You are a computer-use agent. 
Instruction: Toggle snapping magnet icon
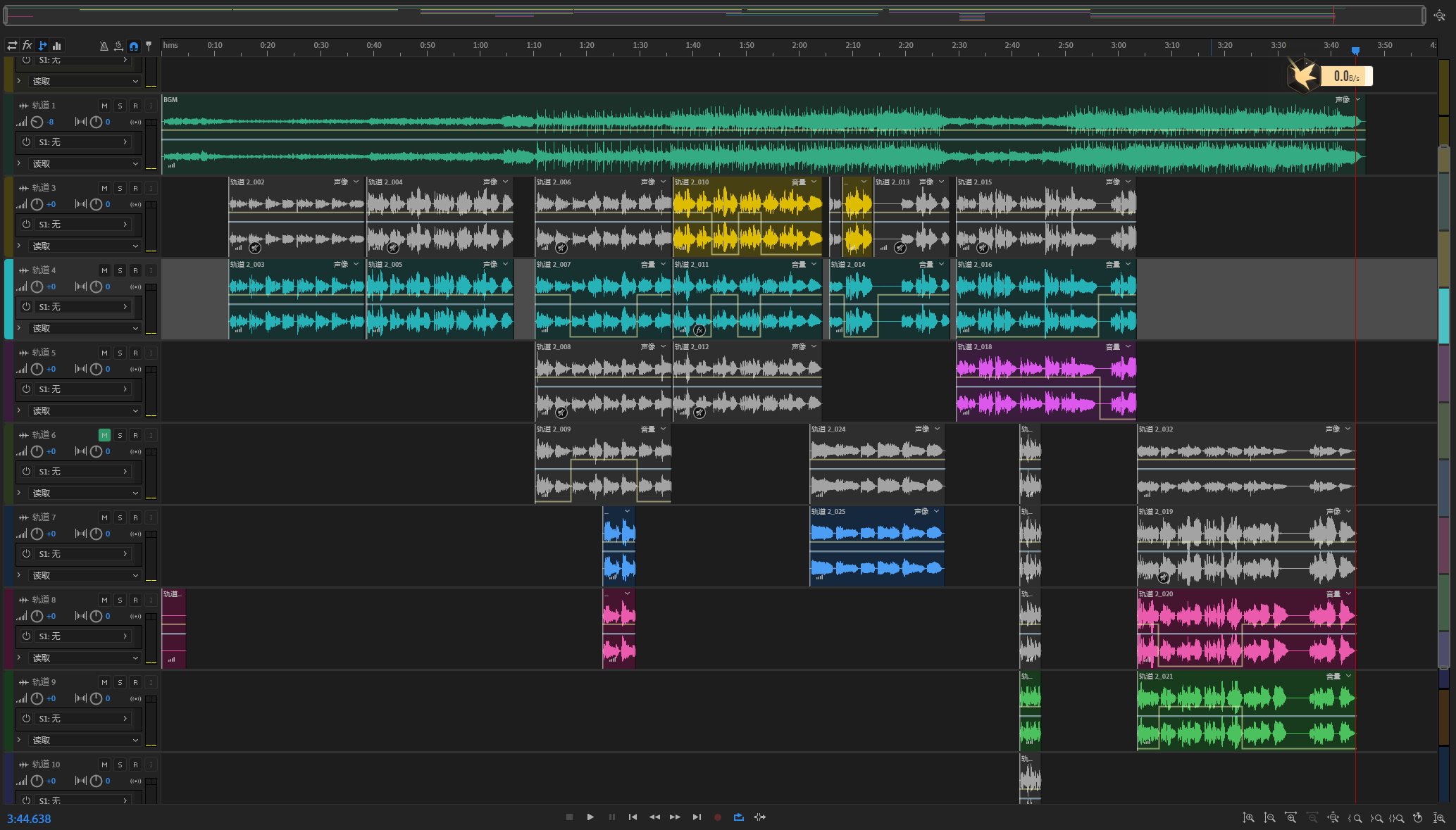[x=133, y=46]
